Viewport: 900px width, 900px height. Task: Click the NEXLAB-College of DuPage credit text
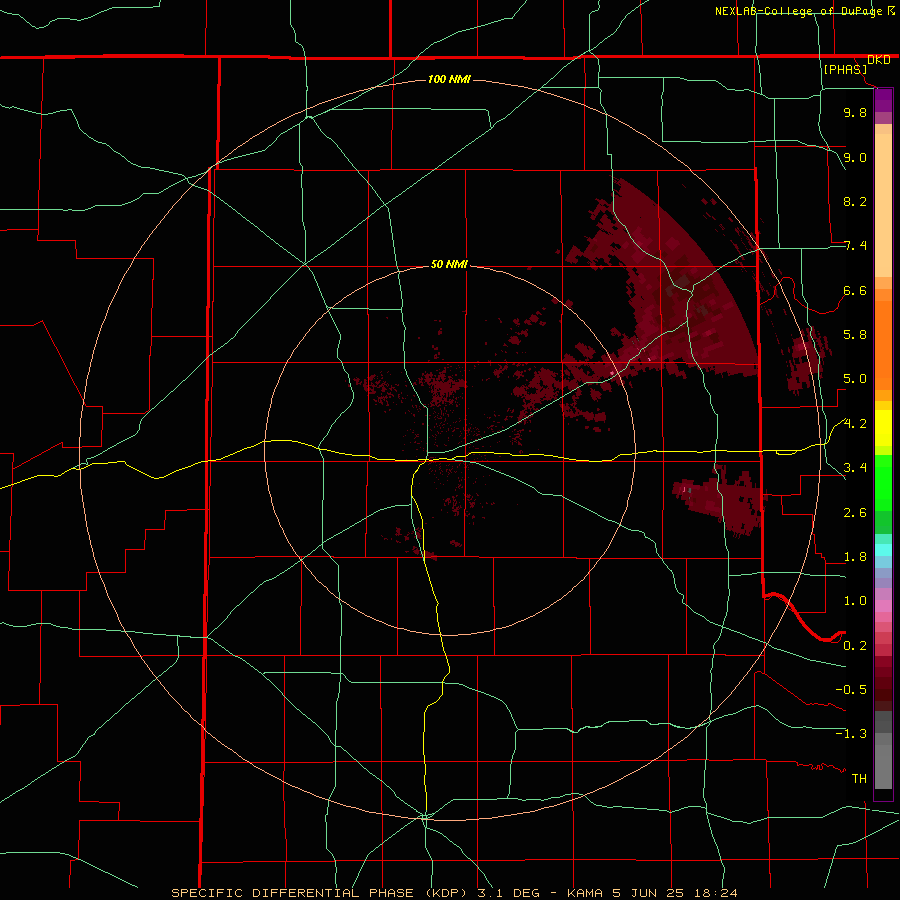798,11
